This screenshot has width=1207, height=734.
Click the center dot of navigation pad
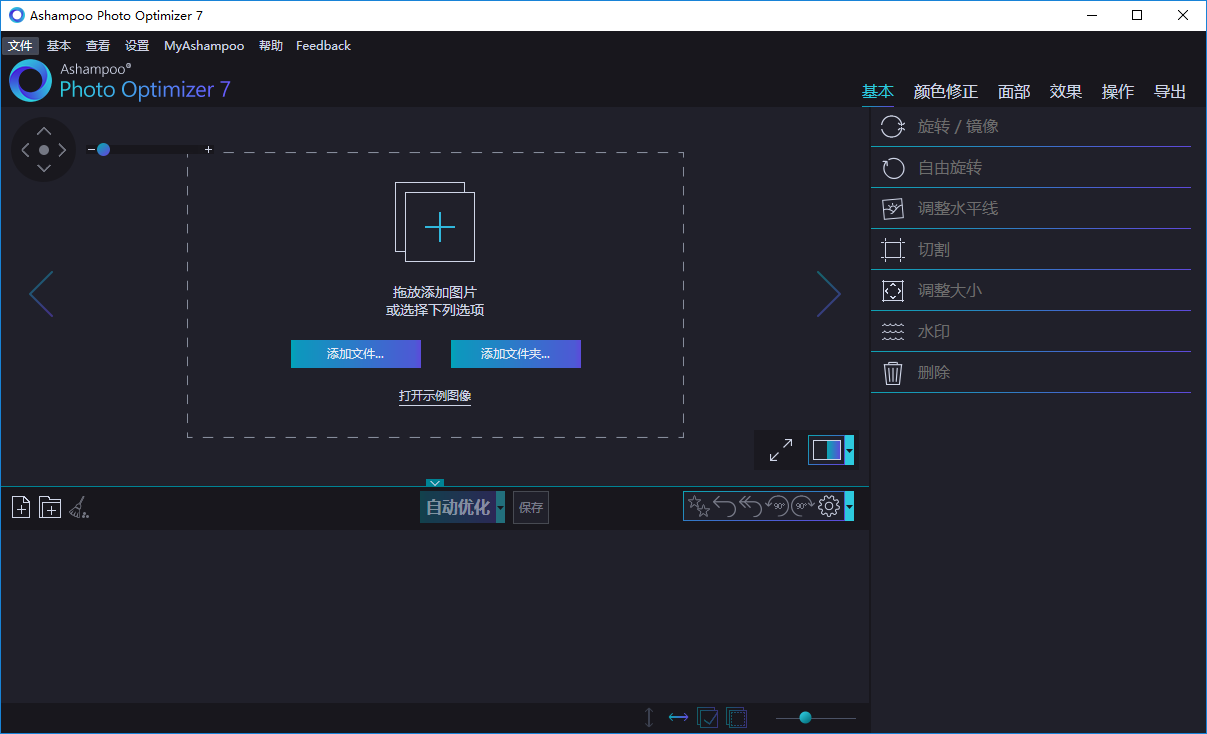pyautogui.click(x=44, y=150)
